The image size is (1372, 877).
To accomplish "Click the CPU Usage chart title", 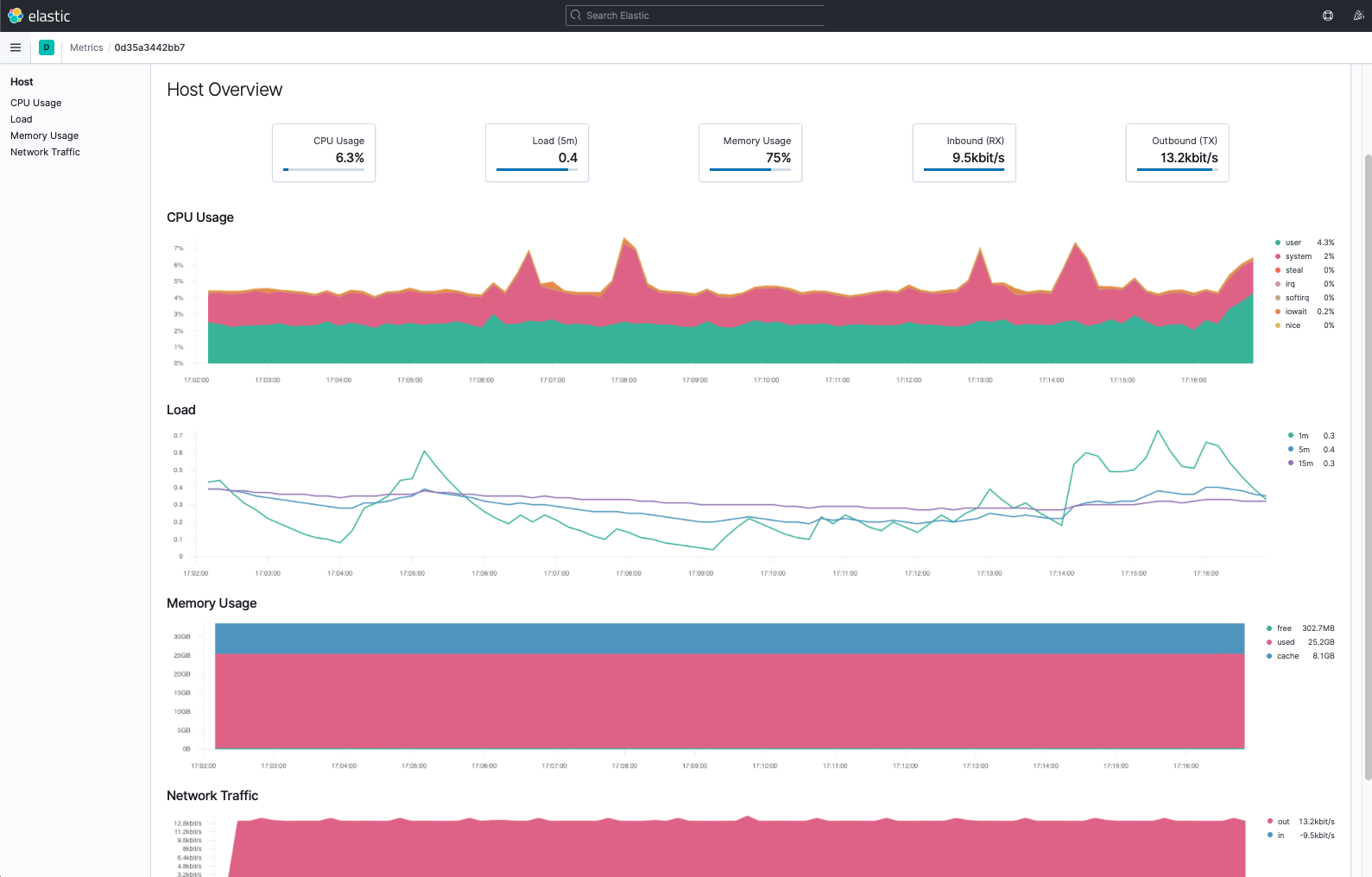I will point(200,218).
